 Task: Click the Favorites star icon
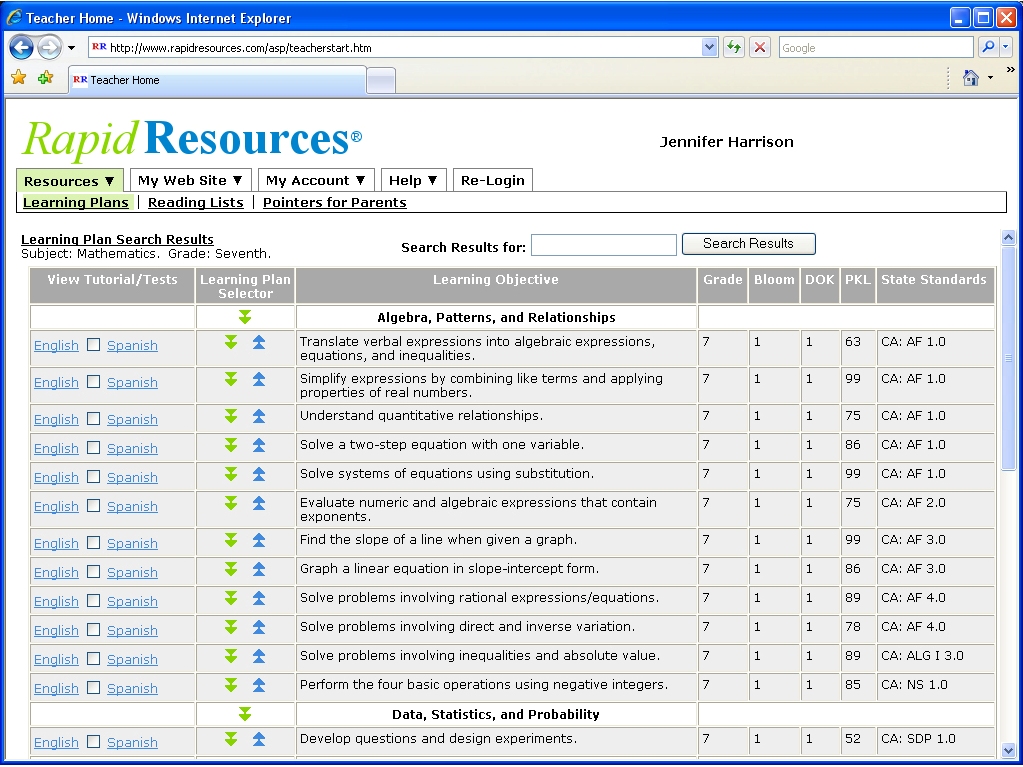(18, 78)
